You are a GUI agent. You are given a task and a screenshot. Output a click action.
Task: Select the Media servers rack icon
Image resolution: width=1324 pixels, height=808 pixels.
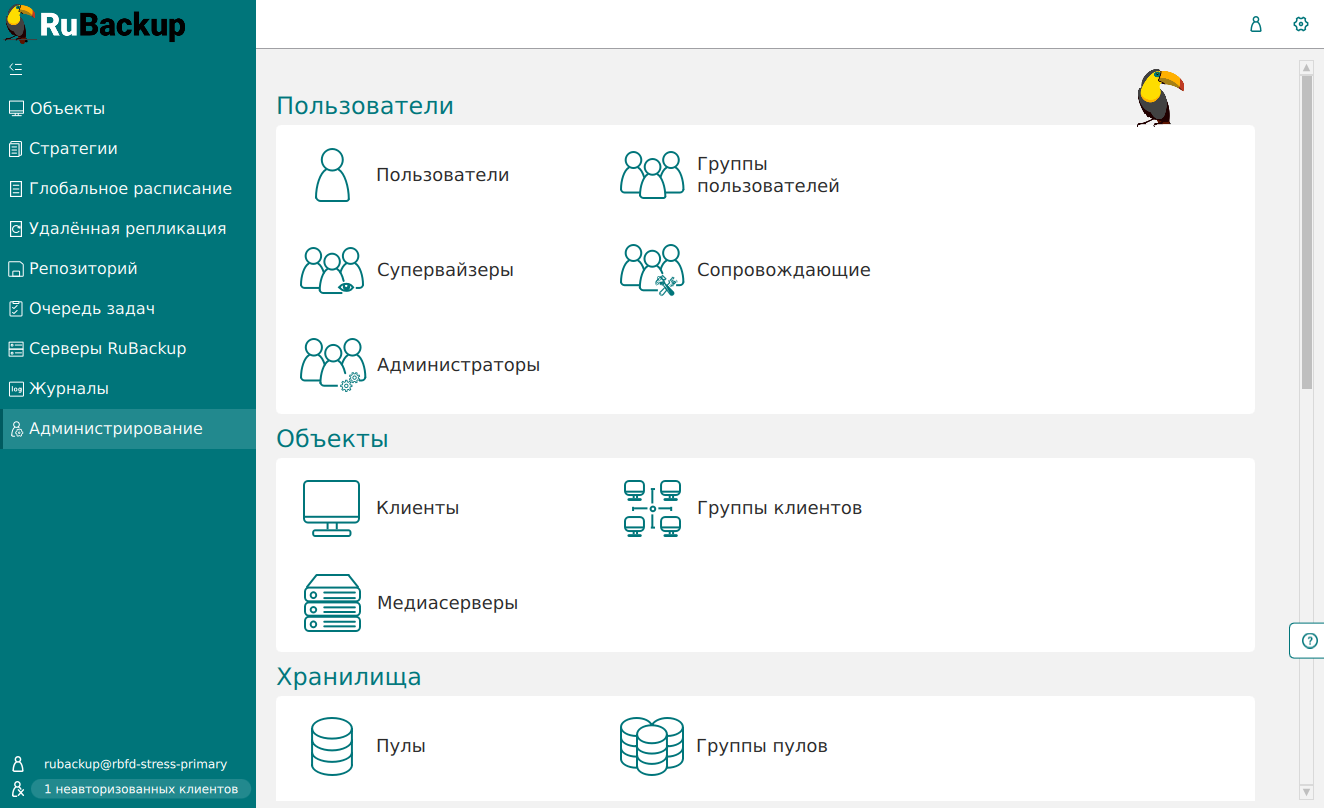(x=332, y=603)
